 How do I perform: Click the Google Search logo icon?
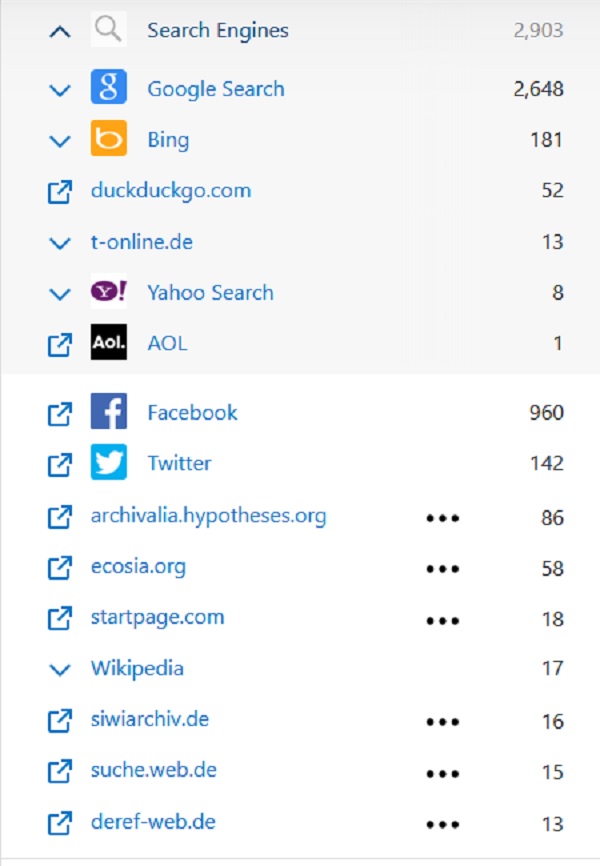pyautogui.click(x=109, y=87)
